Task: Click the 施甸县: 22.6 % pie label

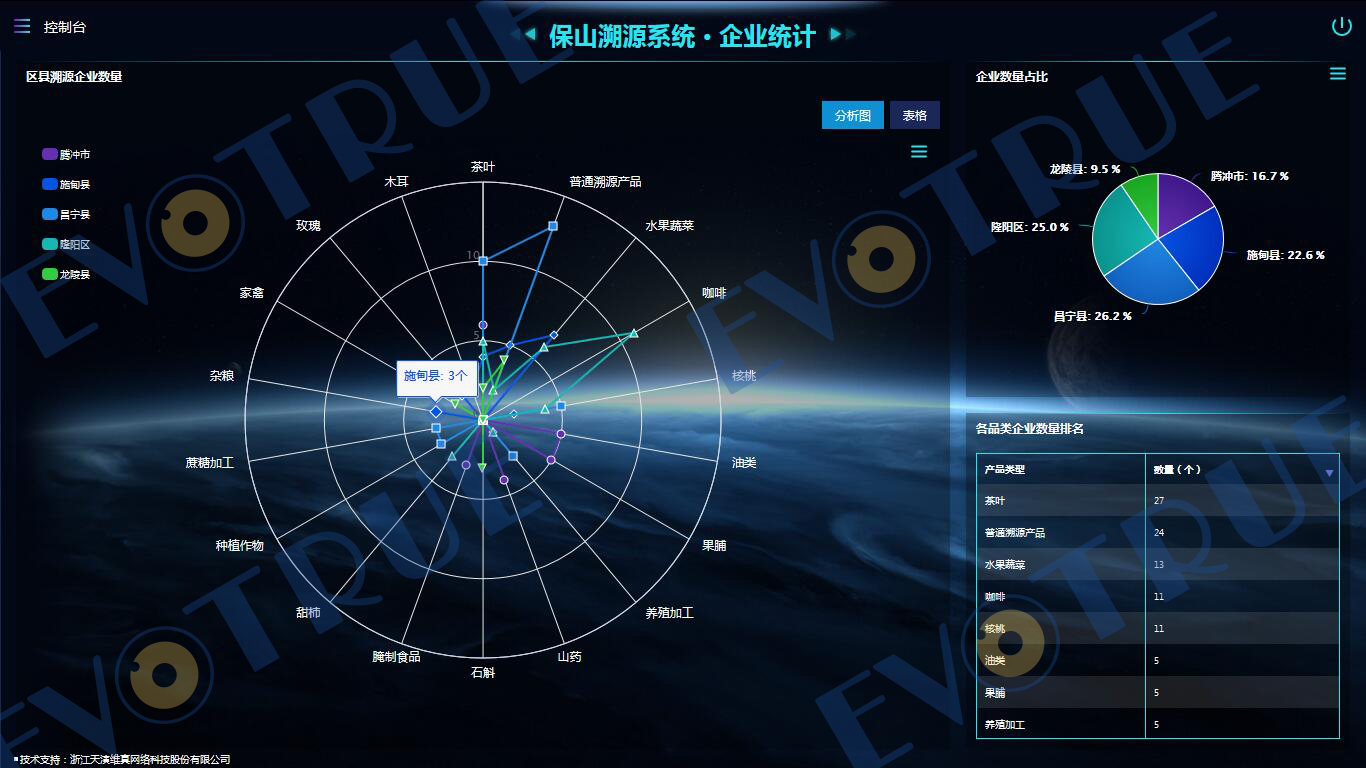Action: (1285, 255)
